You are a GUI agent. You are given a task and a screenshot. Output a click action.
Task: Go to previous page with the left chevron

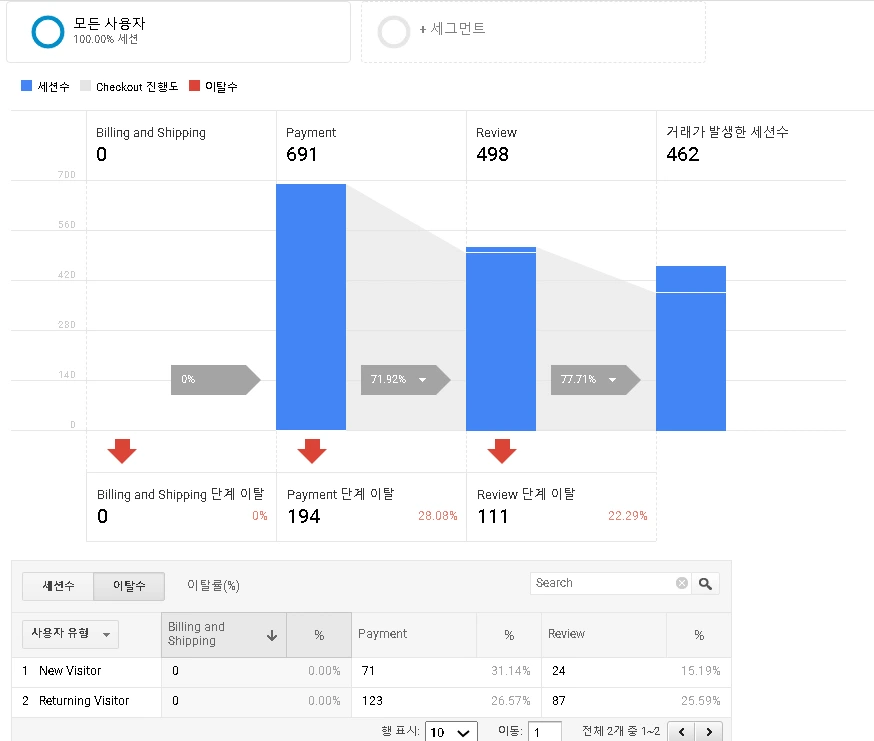click(x=681, y=732)
